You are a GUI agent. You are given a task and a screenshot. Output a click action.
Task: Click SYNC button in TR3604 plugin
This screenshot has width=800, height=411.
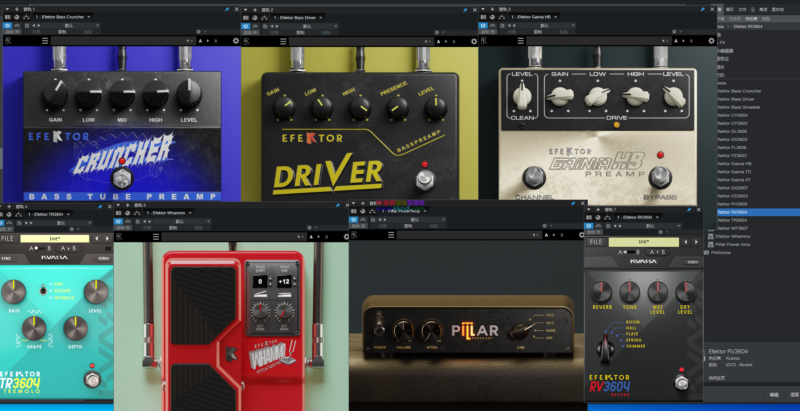click(6, 259)
